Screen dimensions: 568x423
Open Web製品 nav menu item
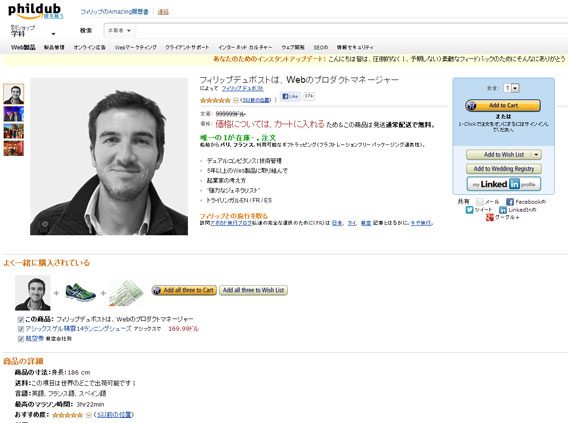click(x=23, y=47)
